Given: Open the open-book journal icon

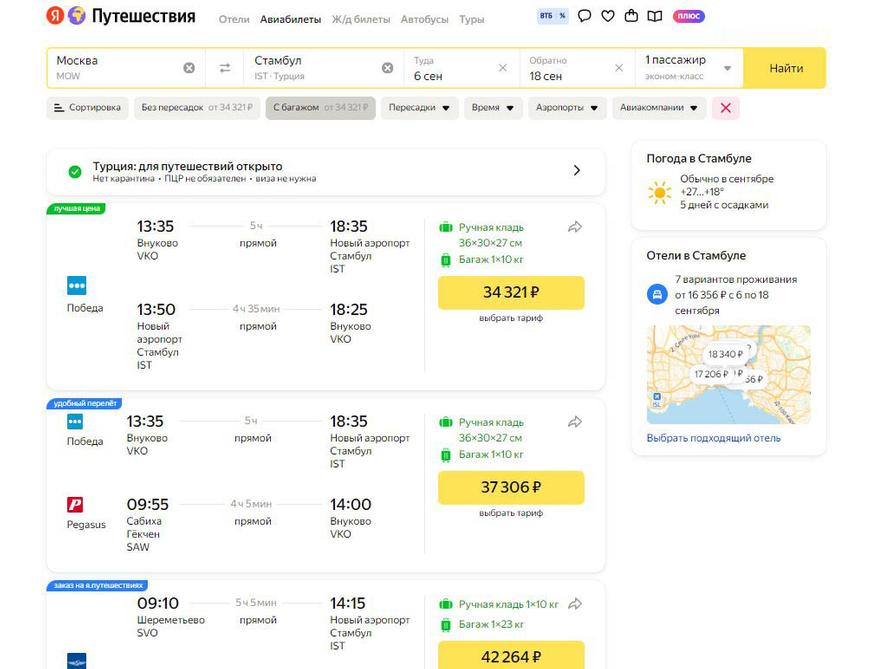Looking at the screenshot, I should tap(654, 16).
